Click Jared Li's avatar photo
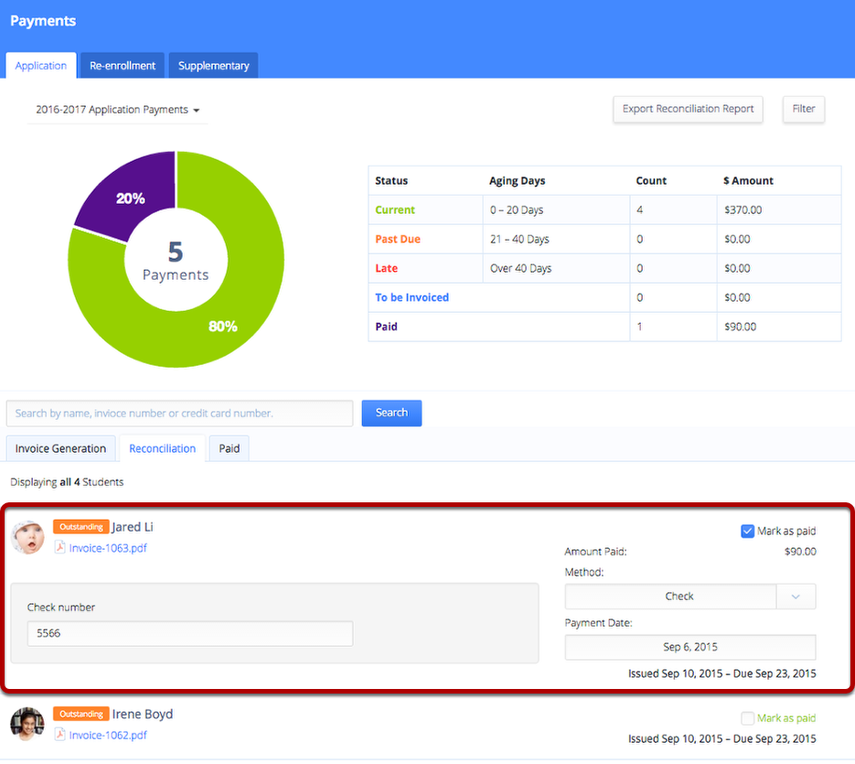Screen dimensions: 855x764 pos(28,537)
